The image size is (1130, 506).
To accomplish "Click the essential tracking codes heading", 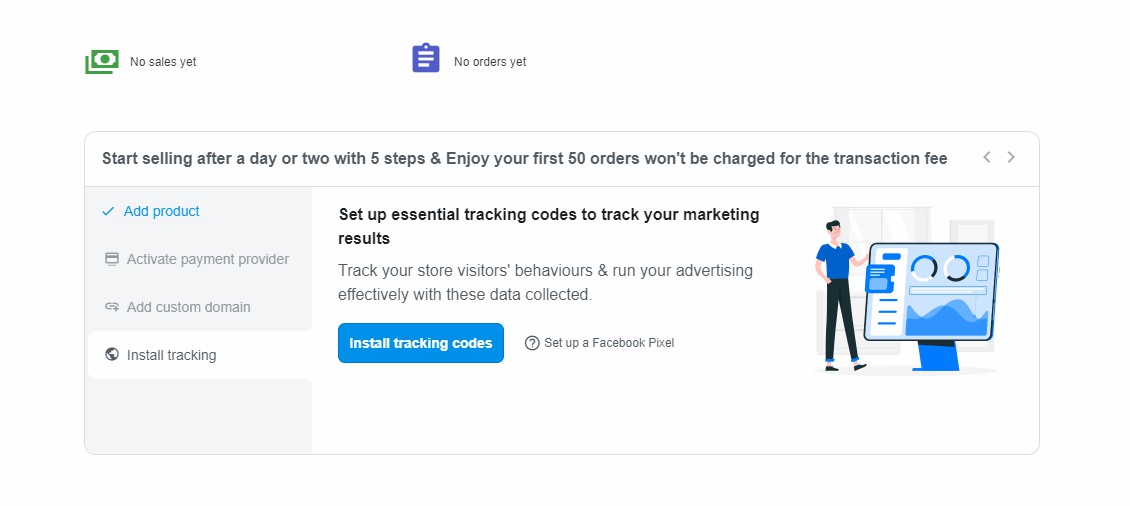I will tap(549, 226).
